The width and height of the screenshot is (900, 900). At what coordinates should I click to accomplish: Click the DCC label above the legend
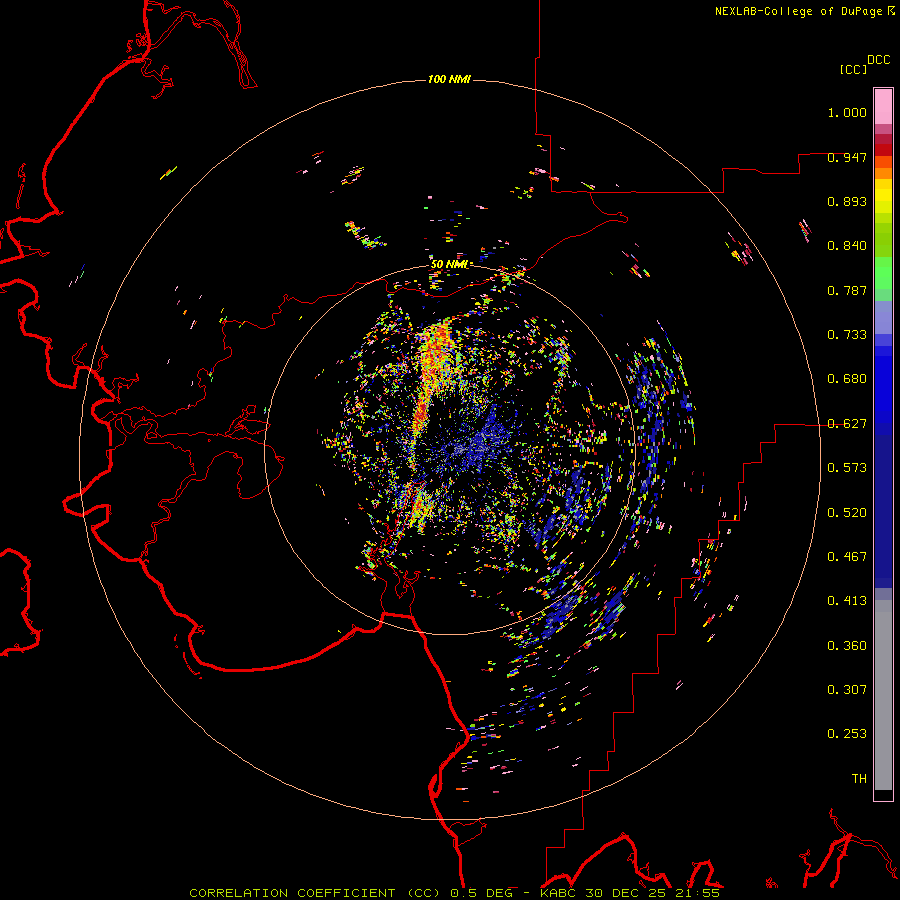pyautogui.click(x=879, y=60)
